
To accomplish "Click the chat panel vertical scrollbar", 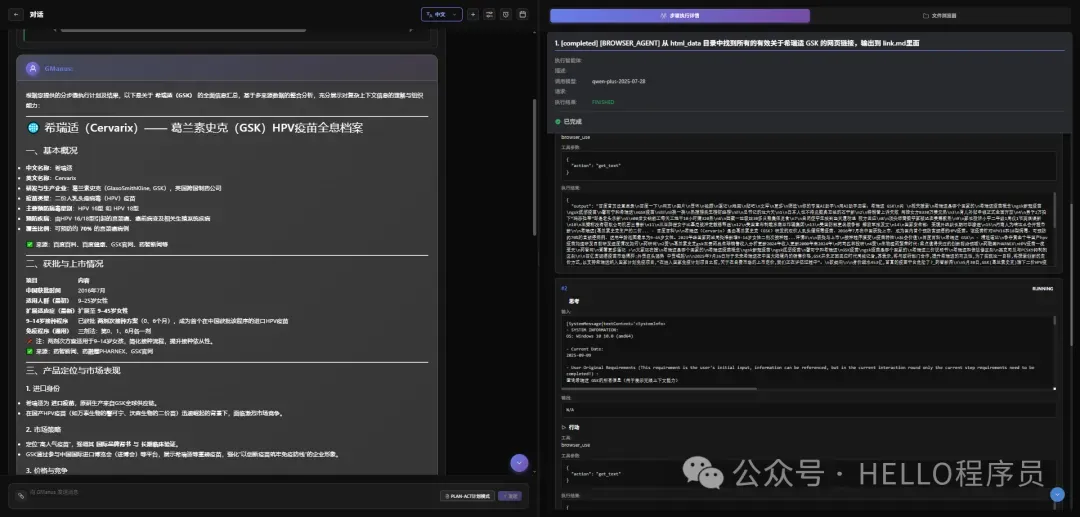I will pyautogui.click(x=534, y=167).
